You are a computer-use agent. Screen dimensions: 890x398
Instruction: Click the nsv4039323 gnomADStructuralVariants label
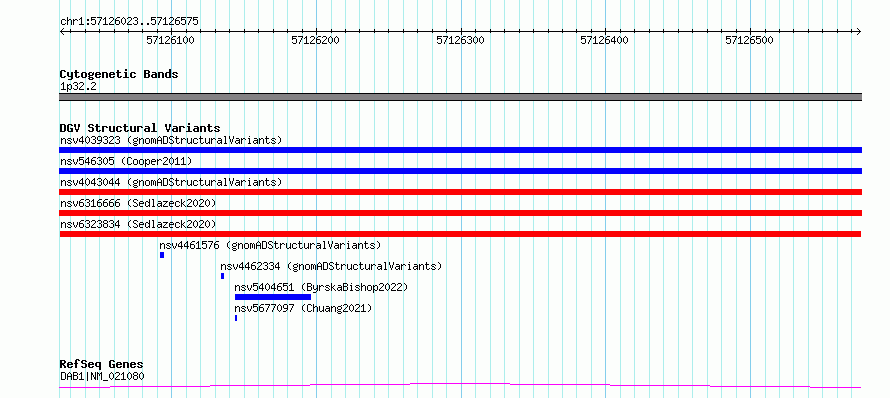coord(171,140)
